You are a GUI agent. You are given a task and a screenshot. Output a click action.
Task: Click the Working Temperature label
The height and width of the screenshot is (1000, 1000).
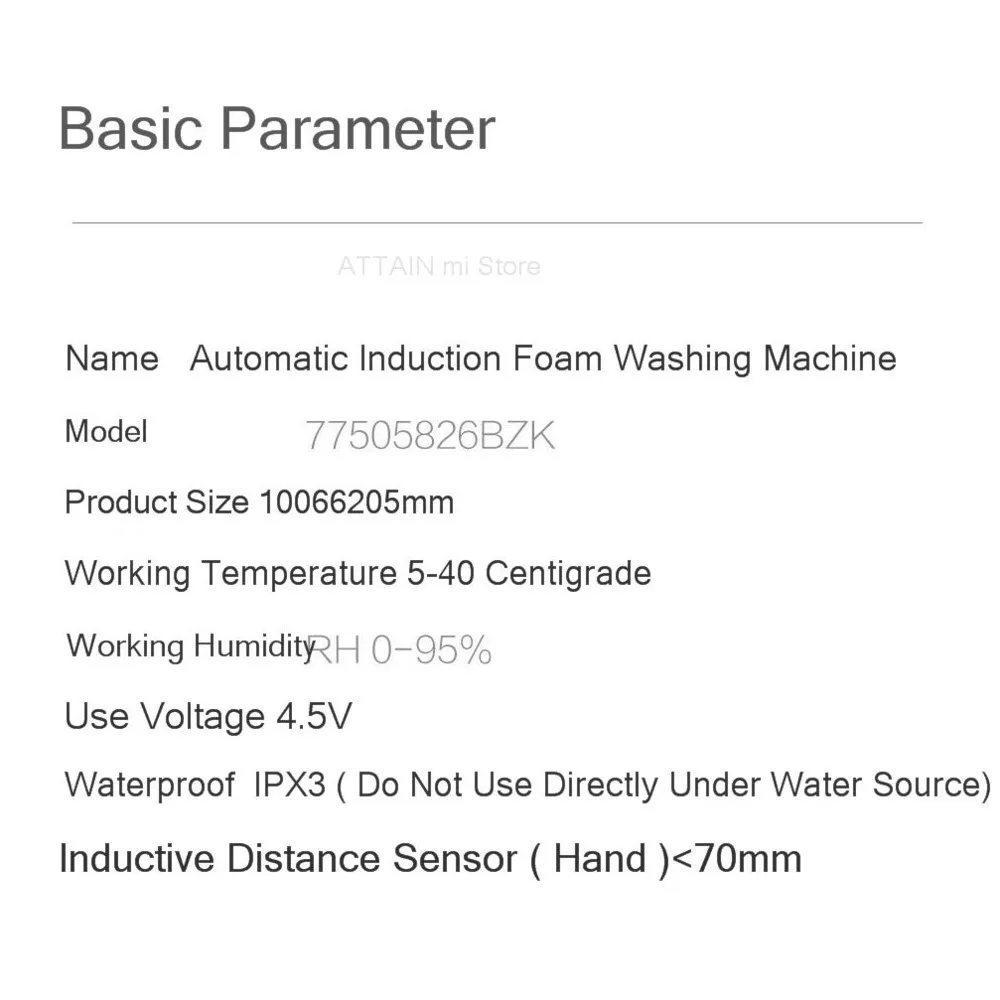[230, 573]
